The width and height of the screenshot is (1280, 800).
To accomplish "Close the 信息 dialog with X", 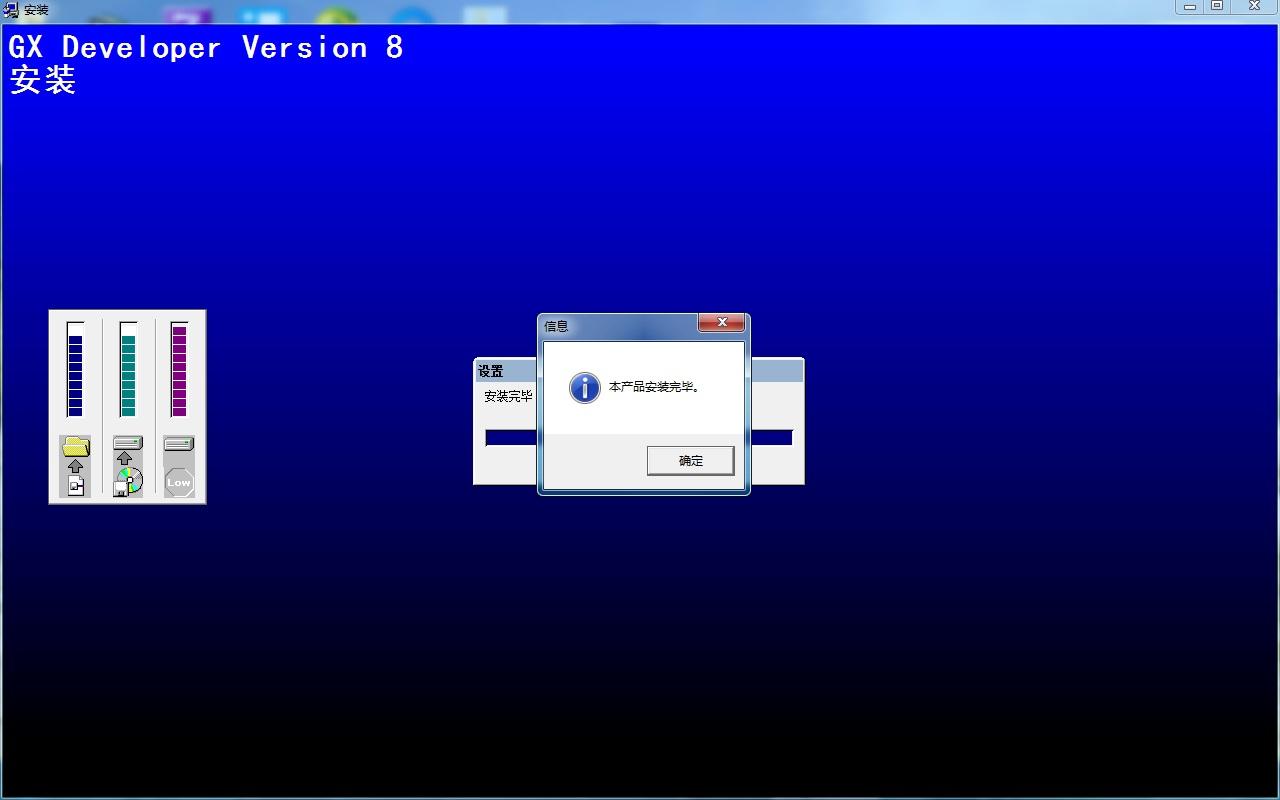I will [x=721, y=323].
